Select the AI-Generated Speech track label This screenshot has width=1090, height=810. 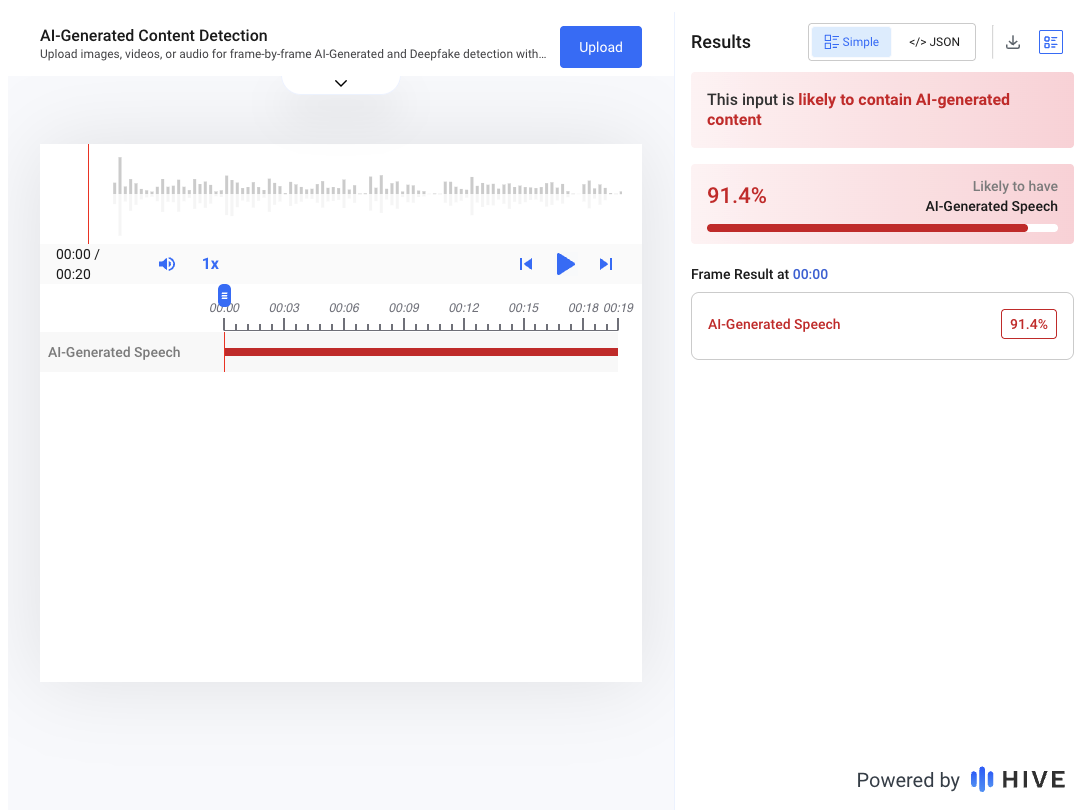coord(115,352)
